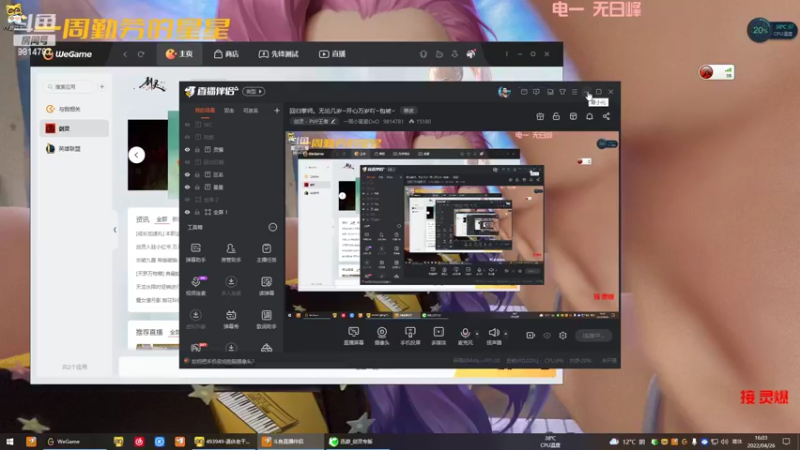The image size is (800, 450).
Task: Click the 直播屏幕 screen capture source icon
Action: pos(353,336)
